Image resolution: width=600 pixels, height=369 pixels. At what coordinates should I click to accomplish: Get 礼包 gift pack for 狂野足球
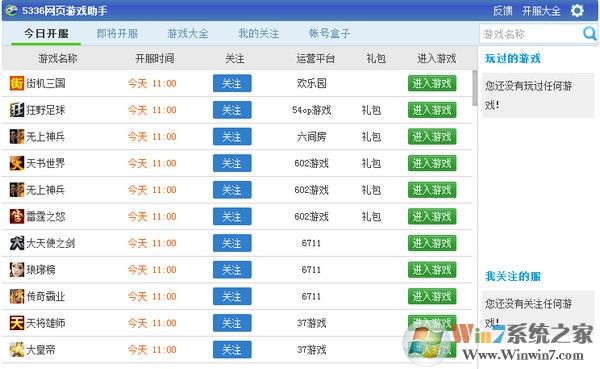coord(371,110)
